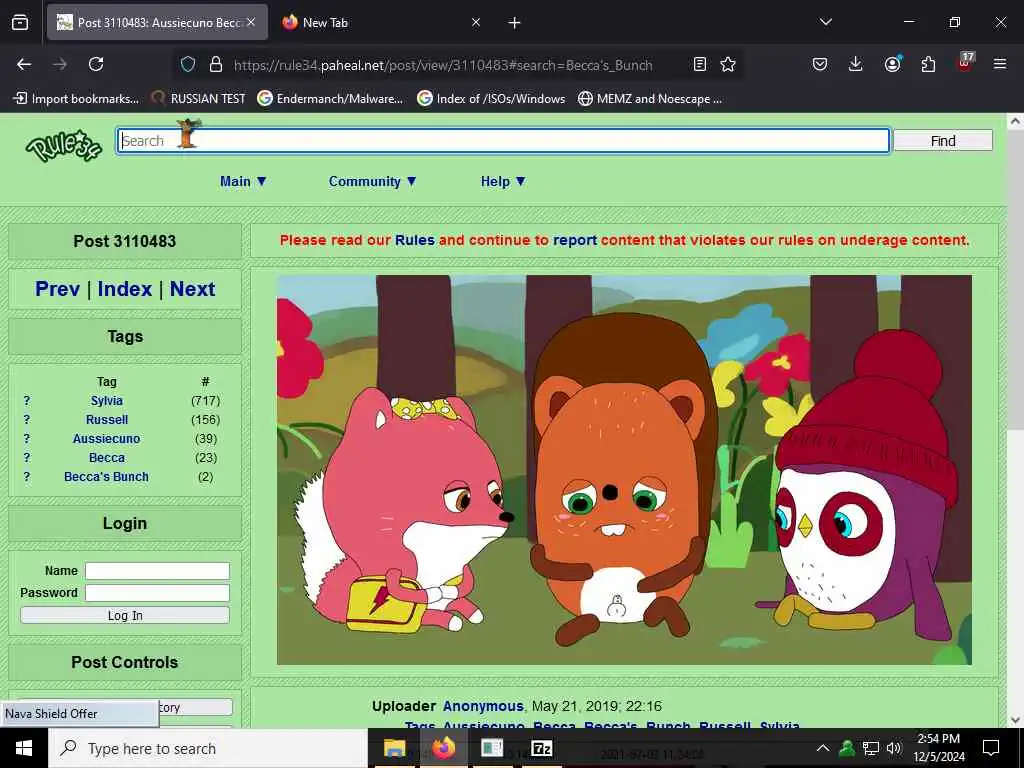Open File Explorer from the taskbar
The image size is (1024, 768).
[394, 748]
